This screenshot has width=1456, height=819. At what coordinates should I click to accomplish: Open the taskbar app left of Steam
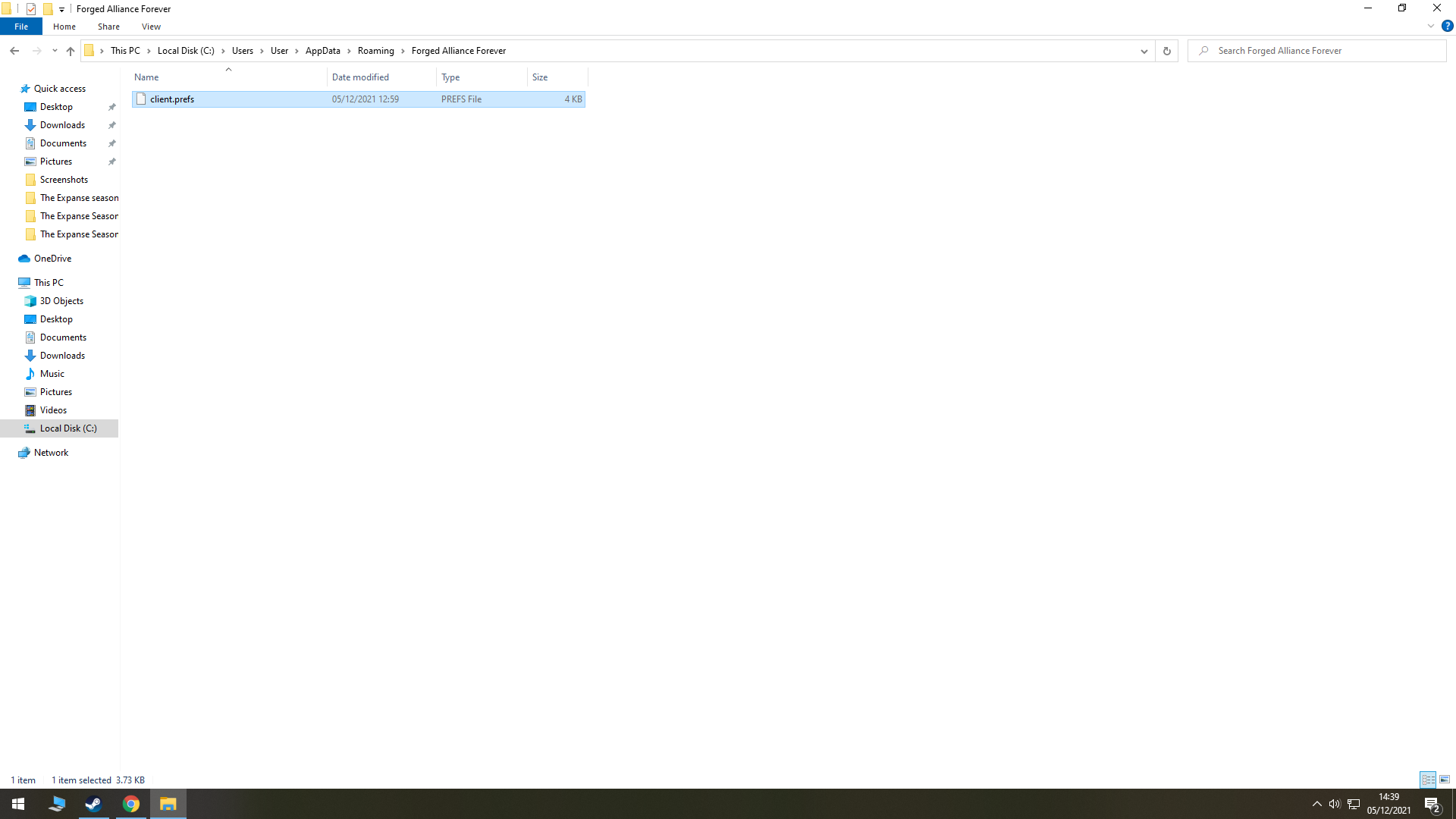click(x=57, y=804)
